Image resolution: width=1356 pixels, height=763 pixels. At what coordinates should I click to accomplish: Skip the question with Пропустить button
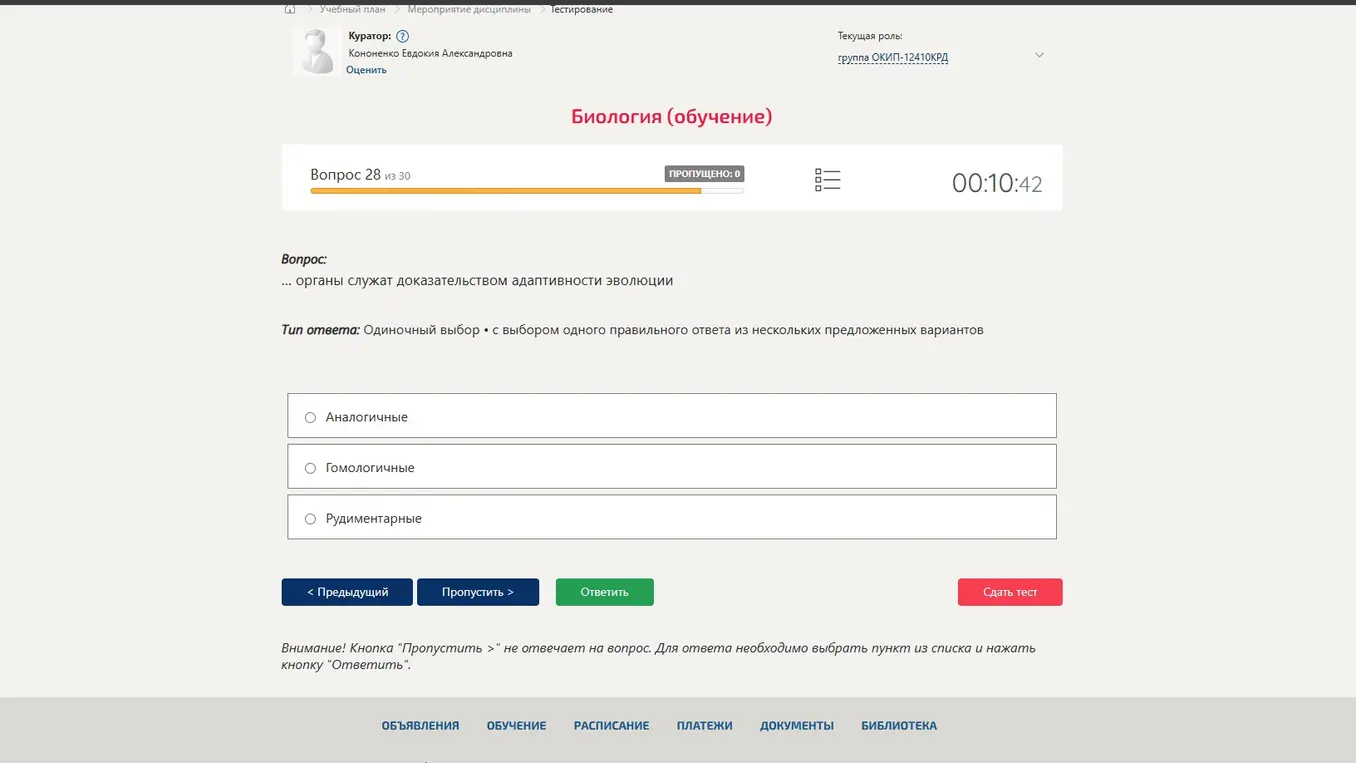coord(478,592)
